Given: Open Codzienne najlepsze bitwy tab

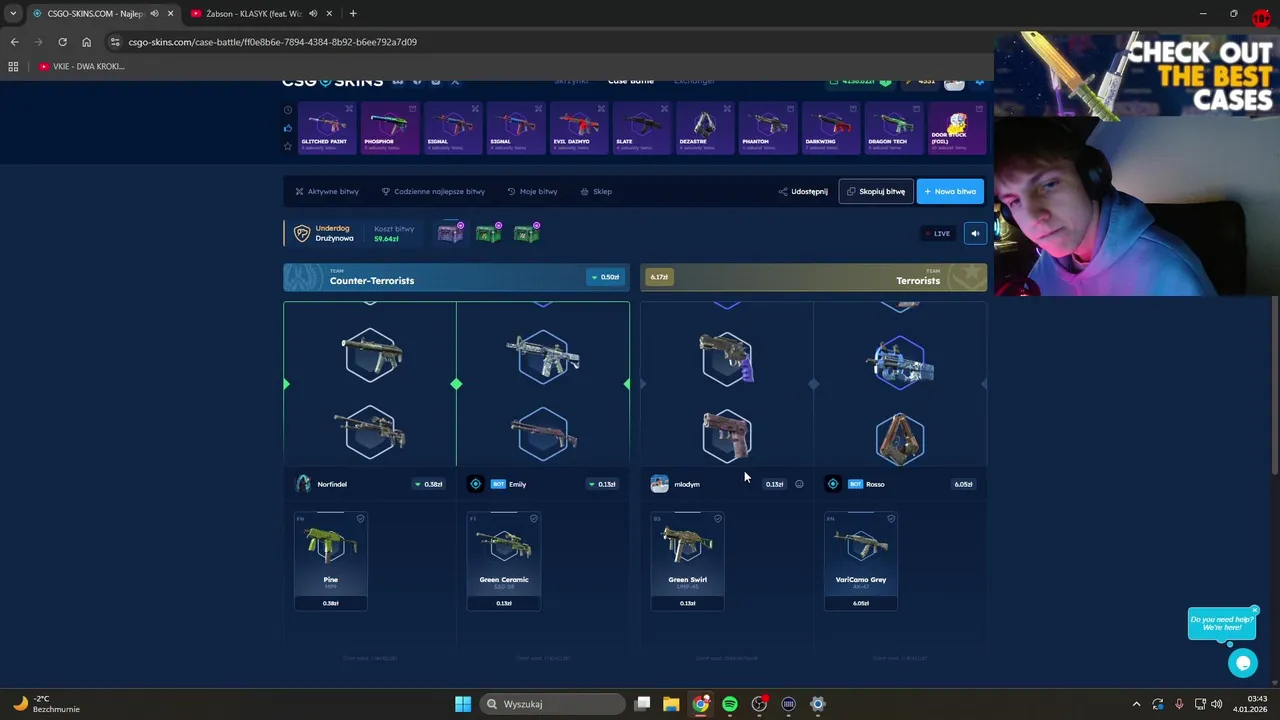Looking at the screenshot, I should coord(433,191).
